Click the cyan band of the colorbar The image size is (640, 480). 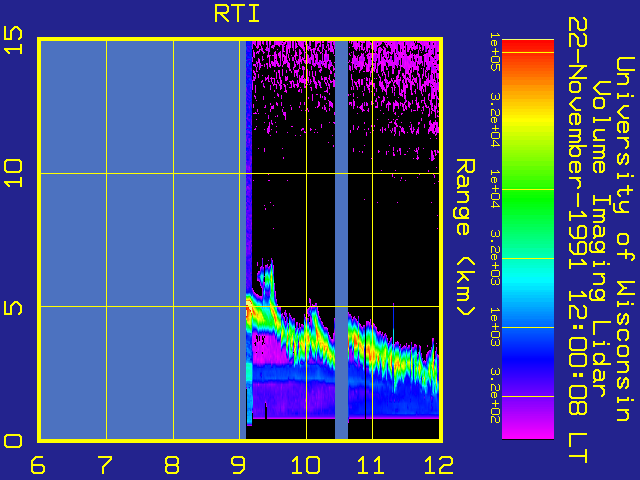click(x=528, y=282)
